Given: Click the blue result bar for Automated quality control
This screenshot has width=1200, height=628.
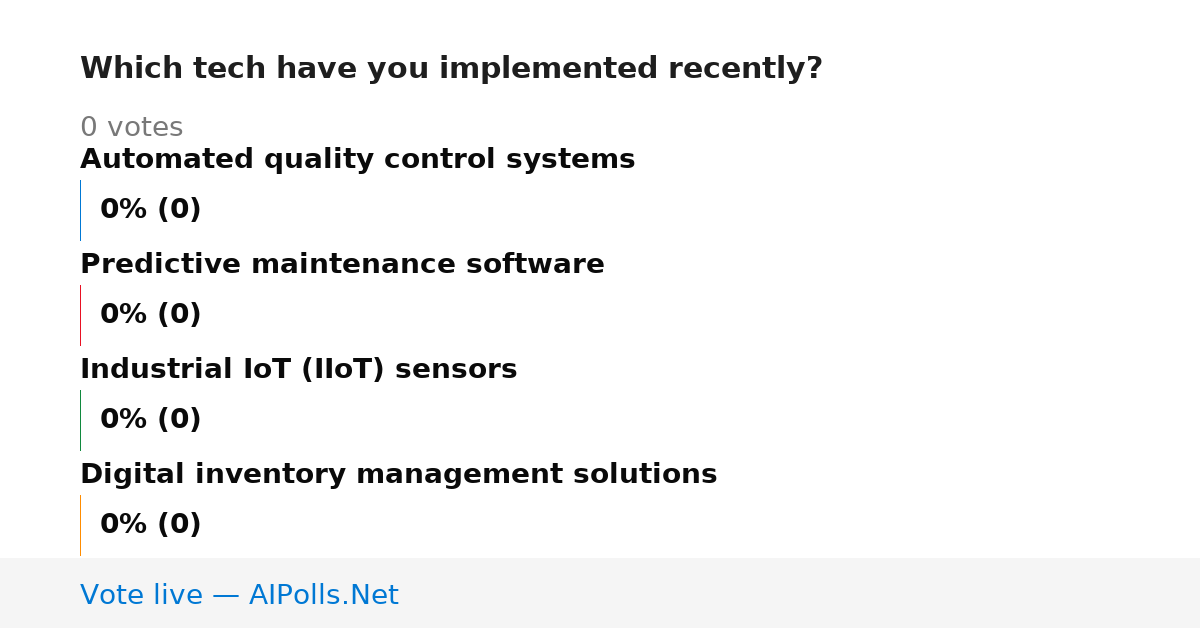Looking at the screenshot, I should pyautogui.click(x=80, y=210).
